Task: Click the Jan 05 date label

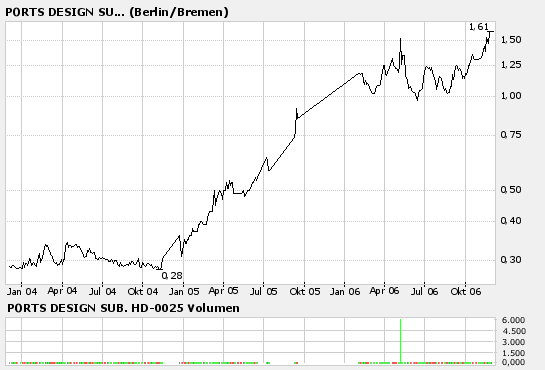Action: pos(184,291)
